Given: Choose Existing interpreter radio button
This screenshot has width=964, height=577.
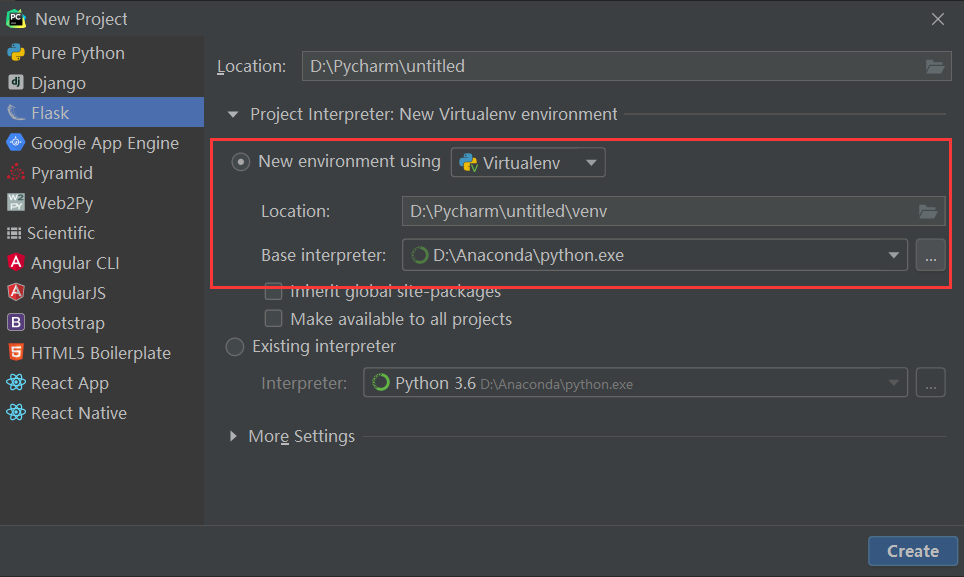Looking at the screenshot, I should coord(235,347).
